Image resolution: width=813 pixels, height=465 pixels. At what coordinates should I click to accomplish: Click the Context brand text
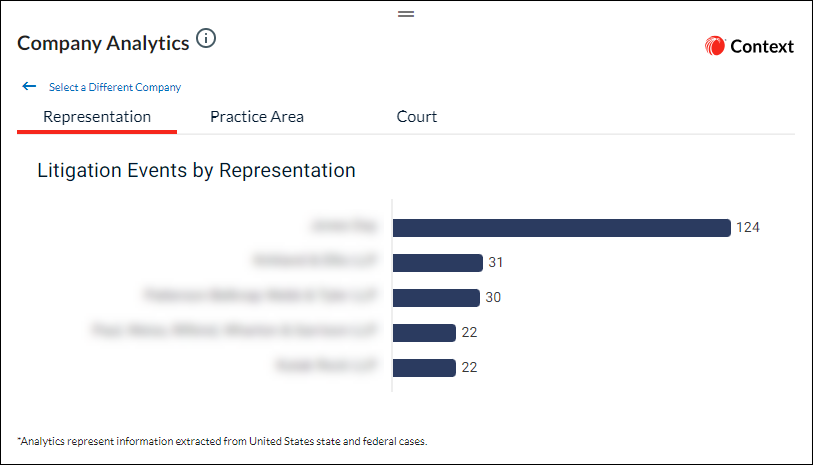762,47
